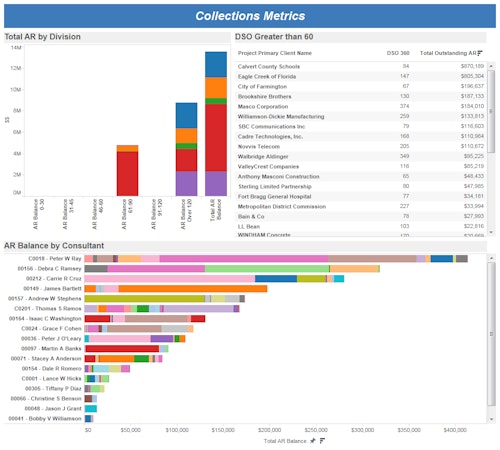Open the Calvert County Schools row
This screenshot has width=500, height=450.
(x=361, y=66)
